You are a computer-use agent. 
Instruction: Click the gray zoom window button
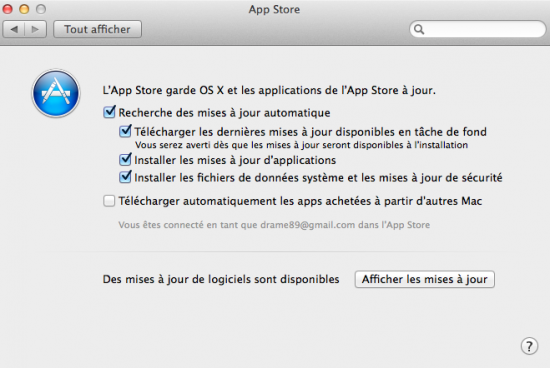pyautogui.click(x=41, y=9)
